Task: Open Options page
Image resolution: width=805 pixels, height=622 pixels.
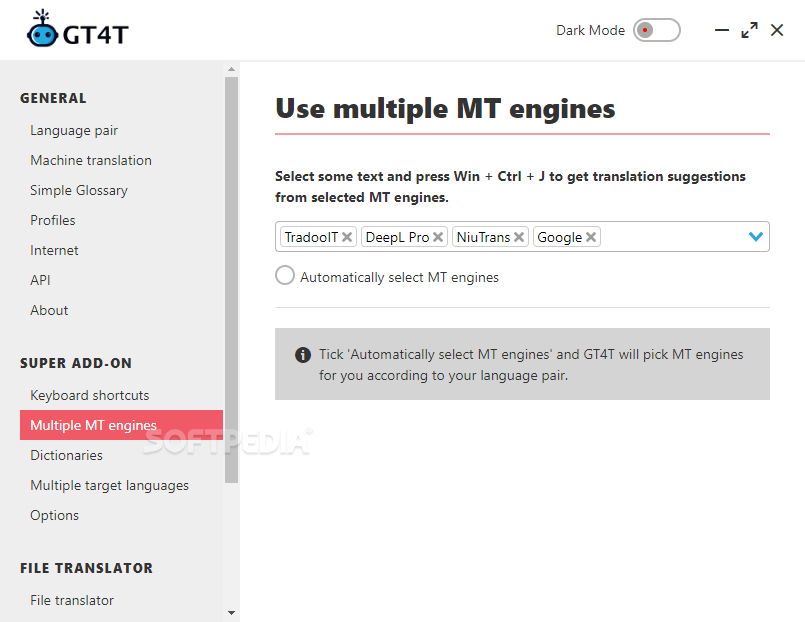Action: pyautogui.click(x=54, y=515)
